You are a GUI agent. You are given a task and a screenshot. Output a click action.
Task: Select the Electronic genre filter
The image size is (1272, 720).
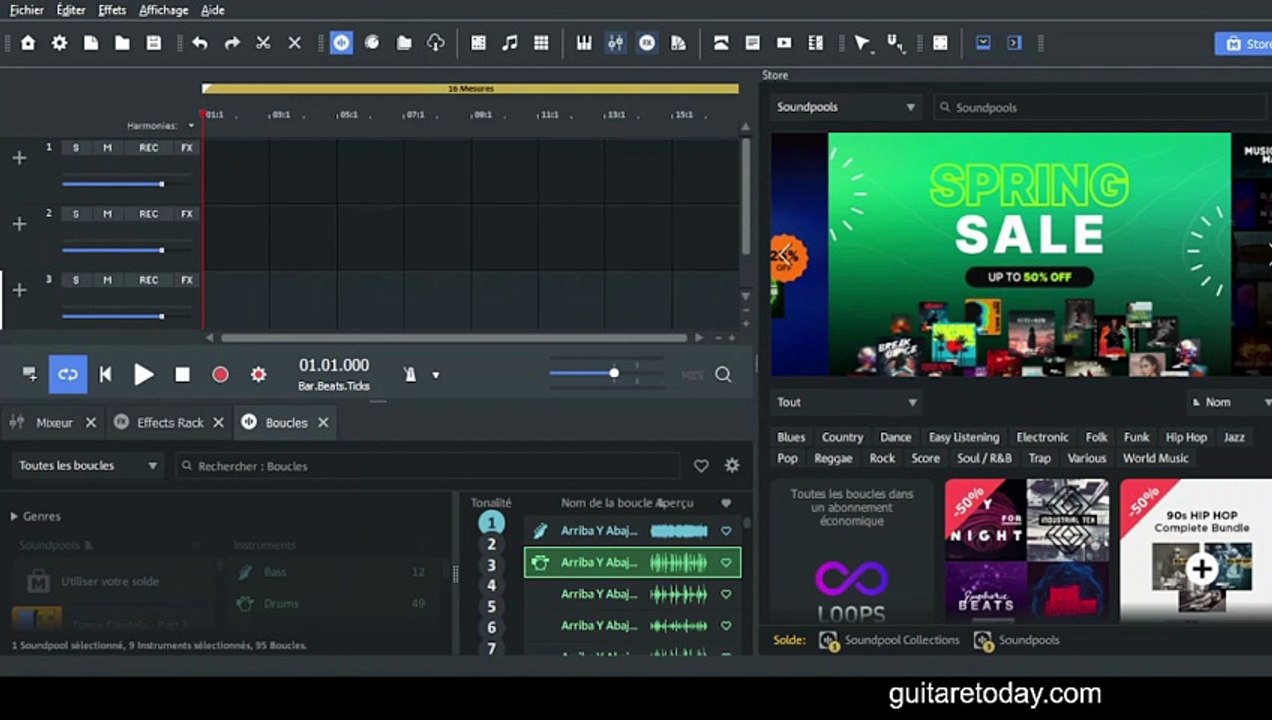click(1042, 437)
